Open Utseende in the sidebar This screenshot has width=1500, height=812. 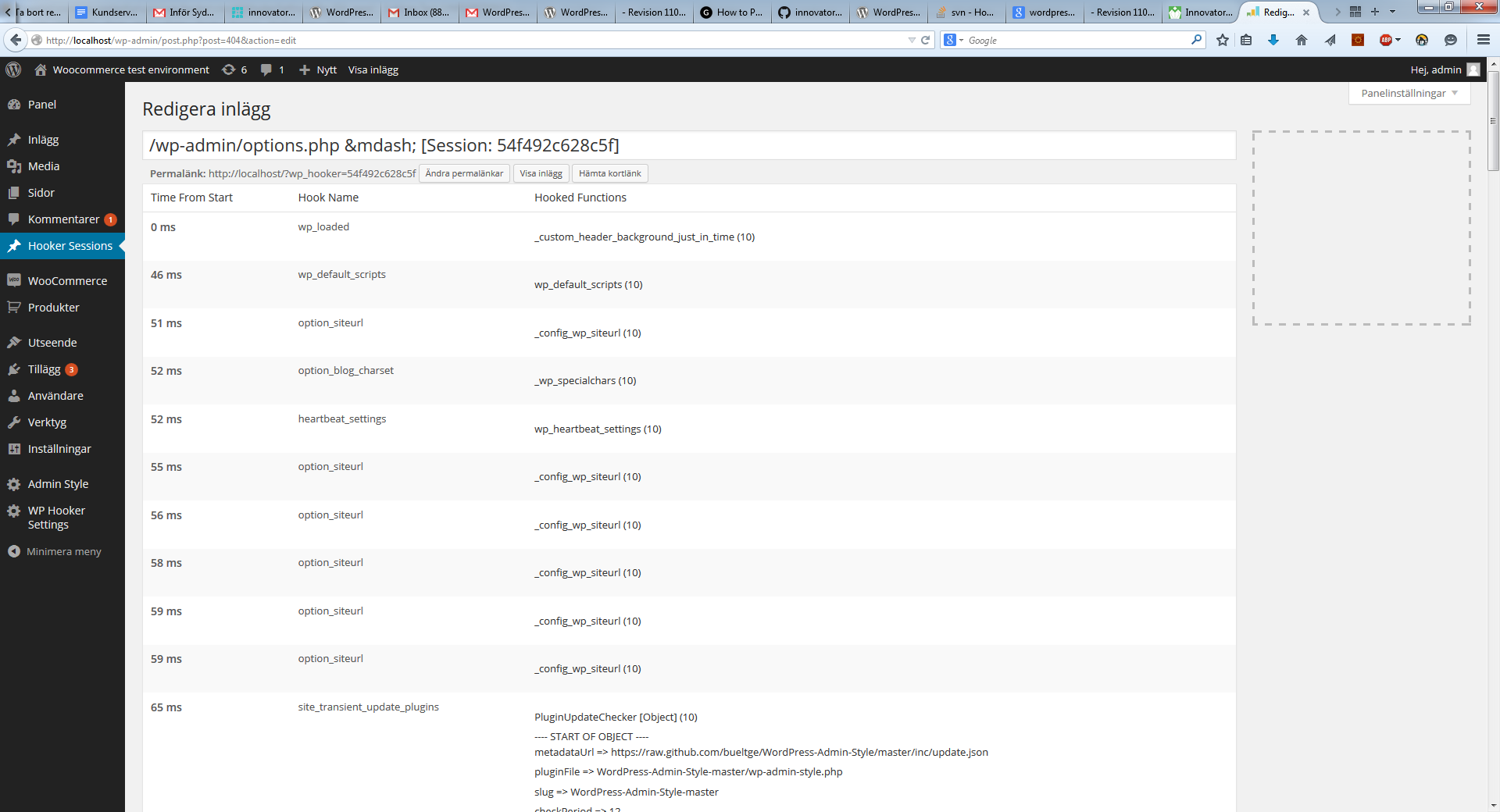click(62, 343)
